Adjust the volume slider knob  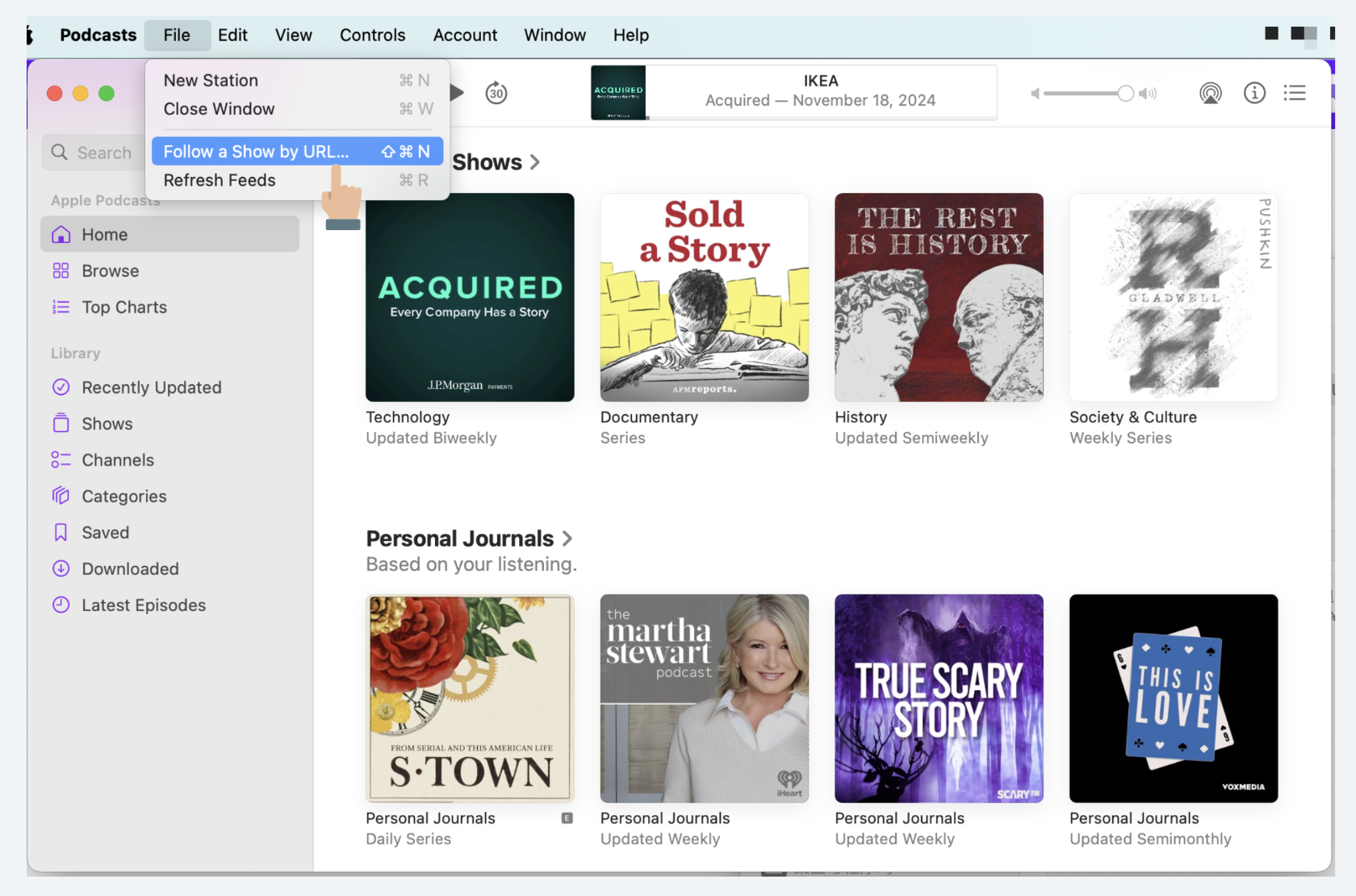(x=1125, y=94)
